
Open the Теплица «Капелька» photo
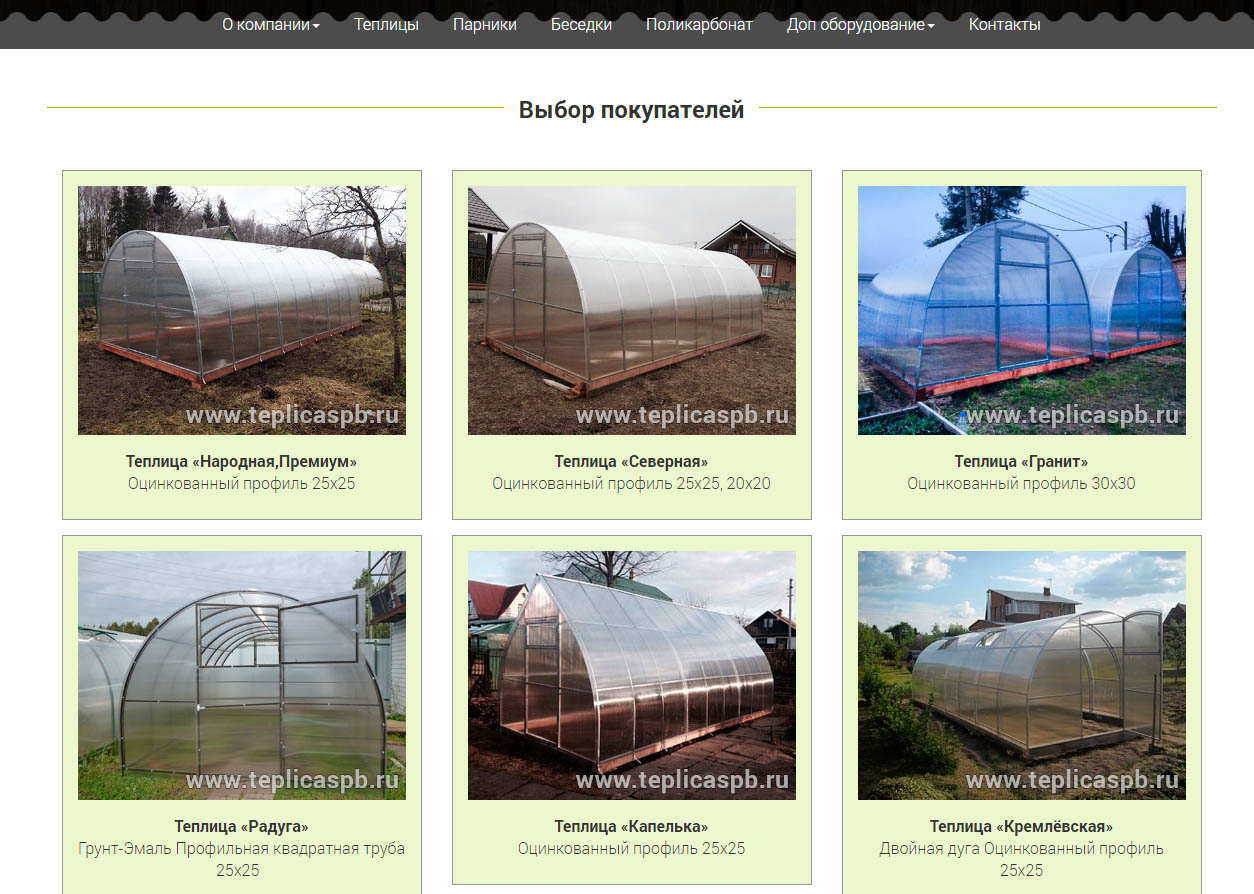tap(632, 675)
